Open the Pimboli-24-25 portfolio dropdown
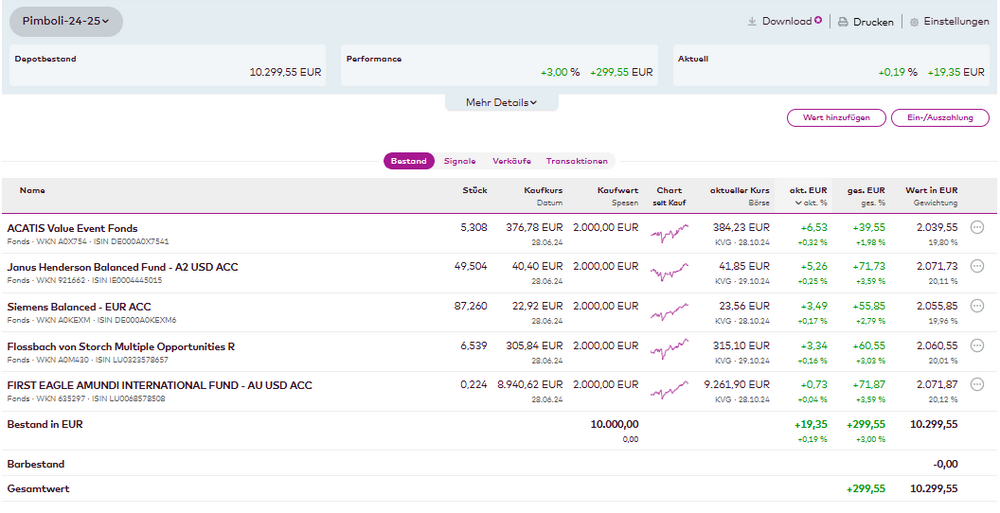Screen dimensions: 1000x513 pyautogui.click(x=66, y=21)
